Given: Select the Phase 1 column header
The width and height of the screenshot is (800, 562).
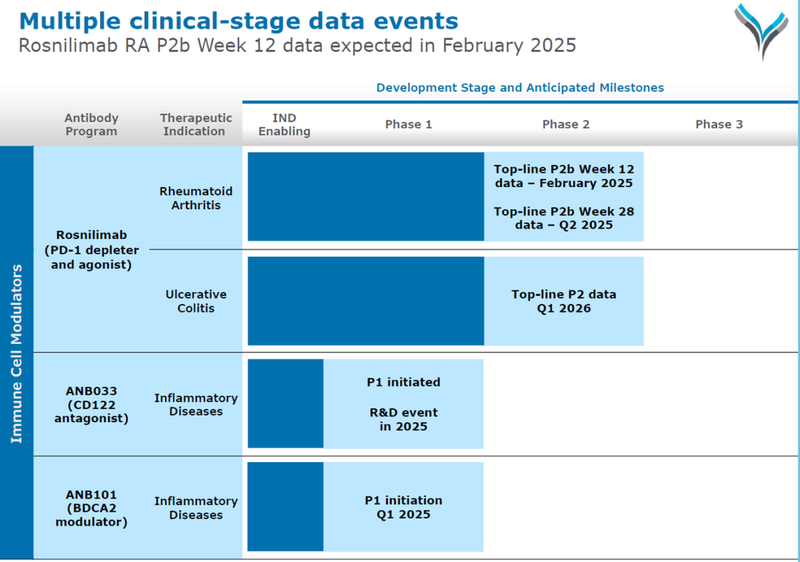Looking at the screenshot, I should coord(408,124).
